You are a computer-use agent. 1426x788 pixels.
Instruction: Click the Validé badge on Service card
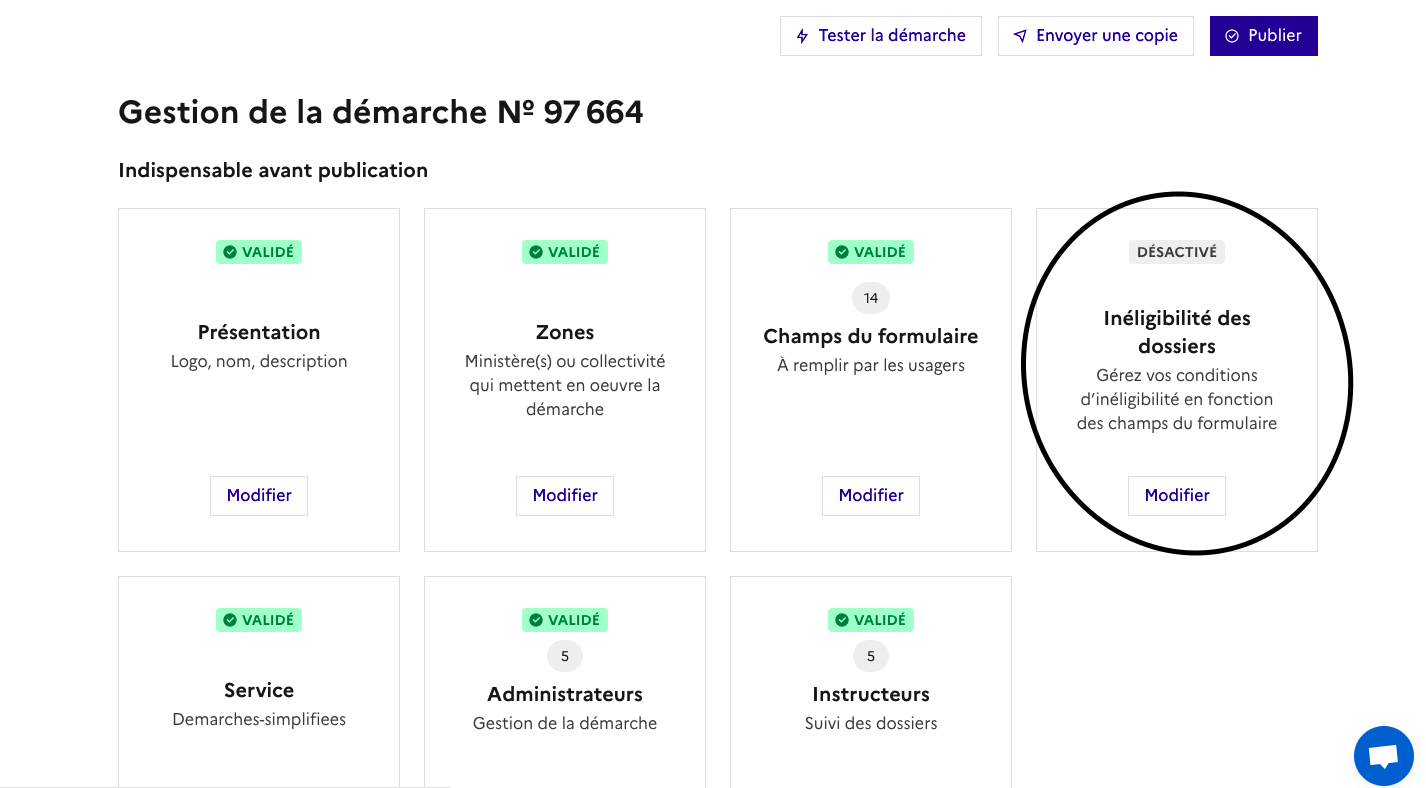pos(259,620)
